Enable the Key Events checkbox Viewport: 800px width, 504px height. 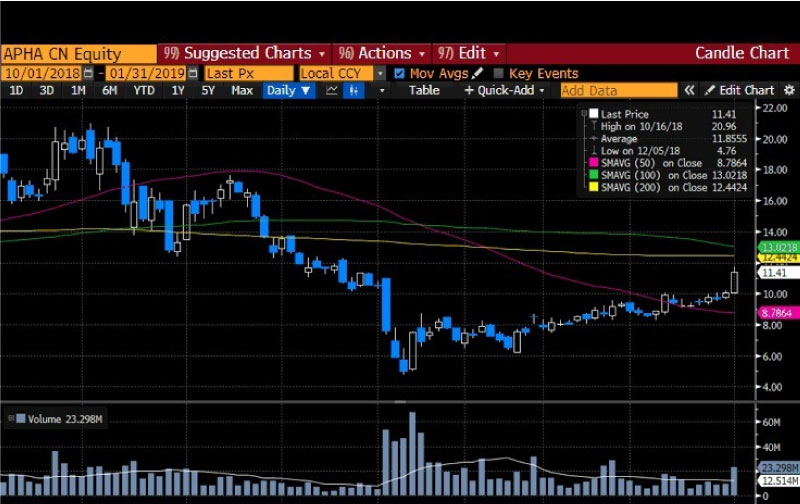click(498, 73)
